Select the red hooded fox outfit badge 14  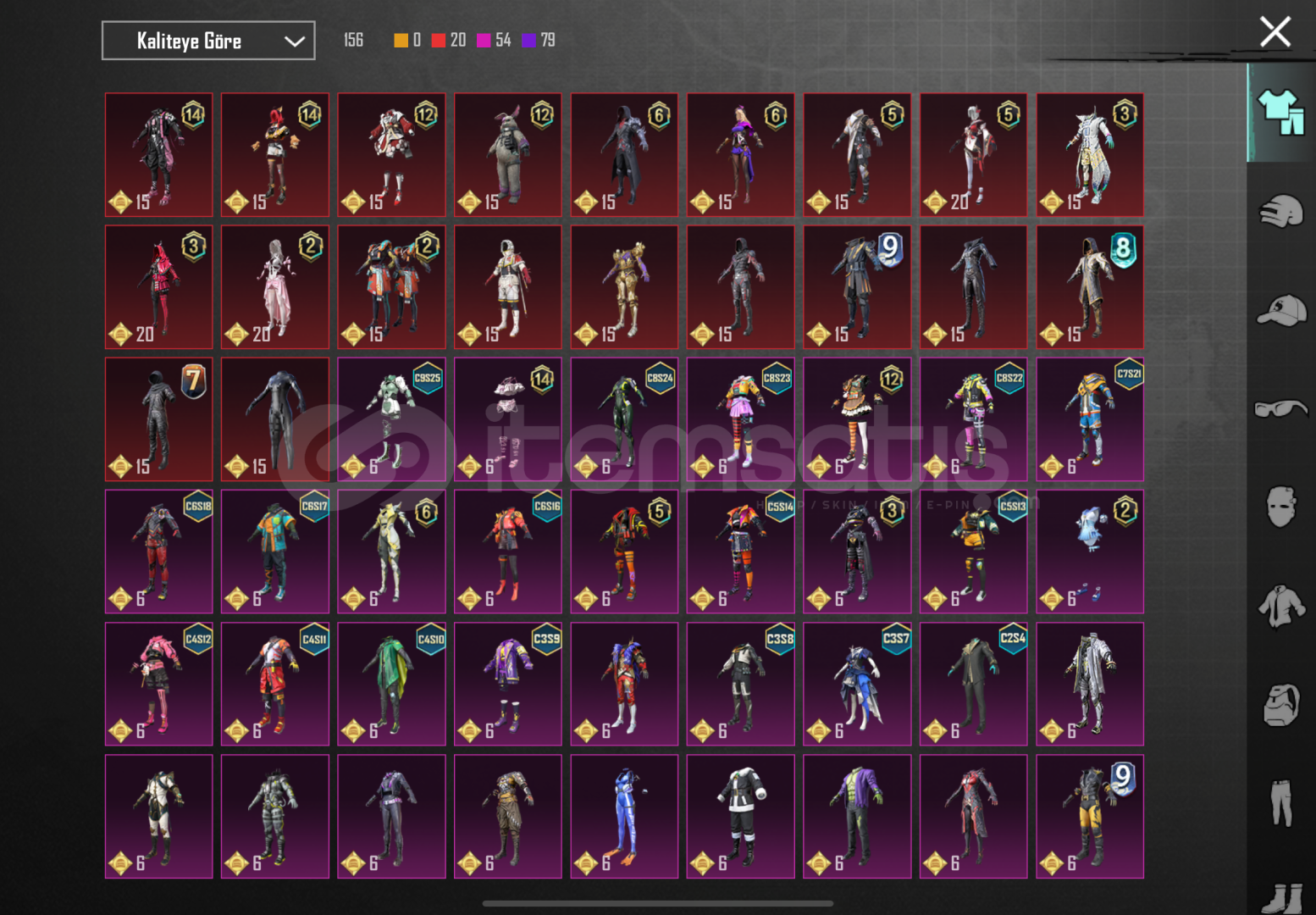coord(275,155)
